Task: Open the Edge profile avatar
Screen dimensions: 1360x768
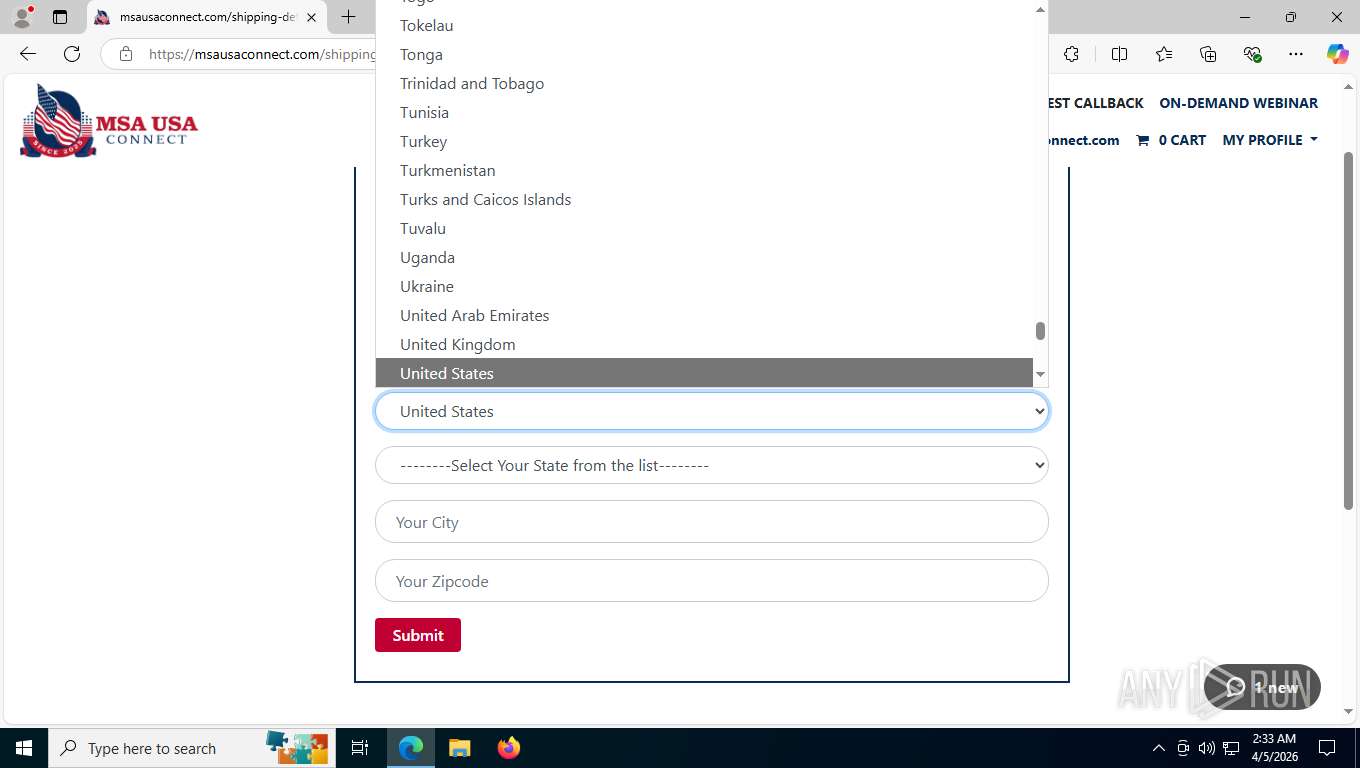Action: pos(22,17)
